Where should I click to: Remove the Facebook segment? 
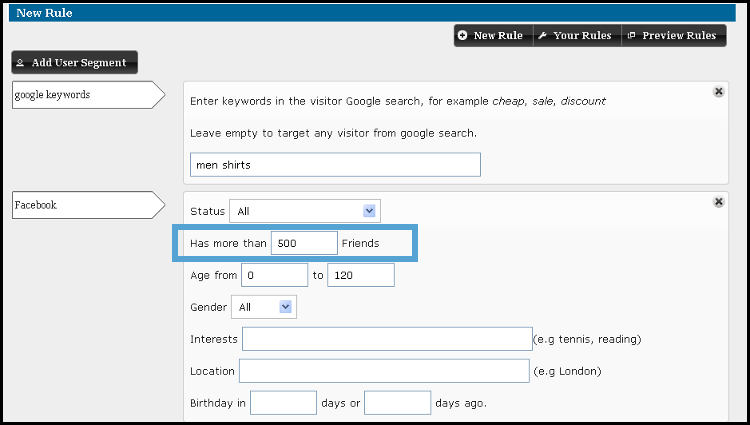(718, 202)
